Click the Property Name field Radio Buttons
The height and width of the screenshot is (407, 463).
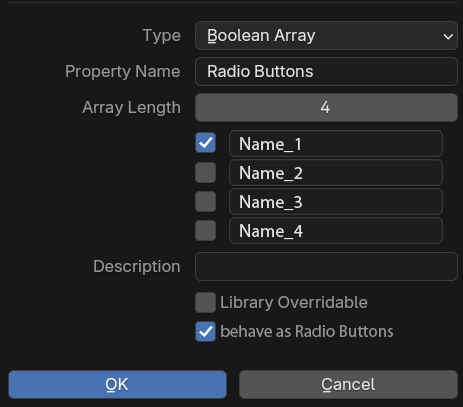tap(326, 71)
